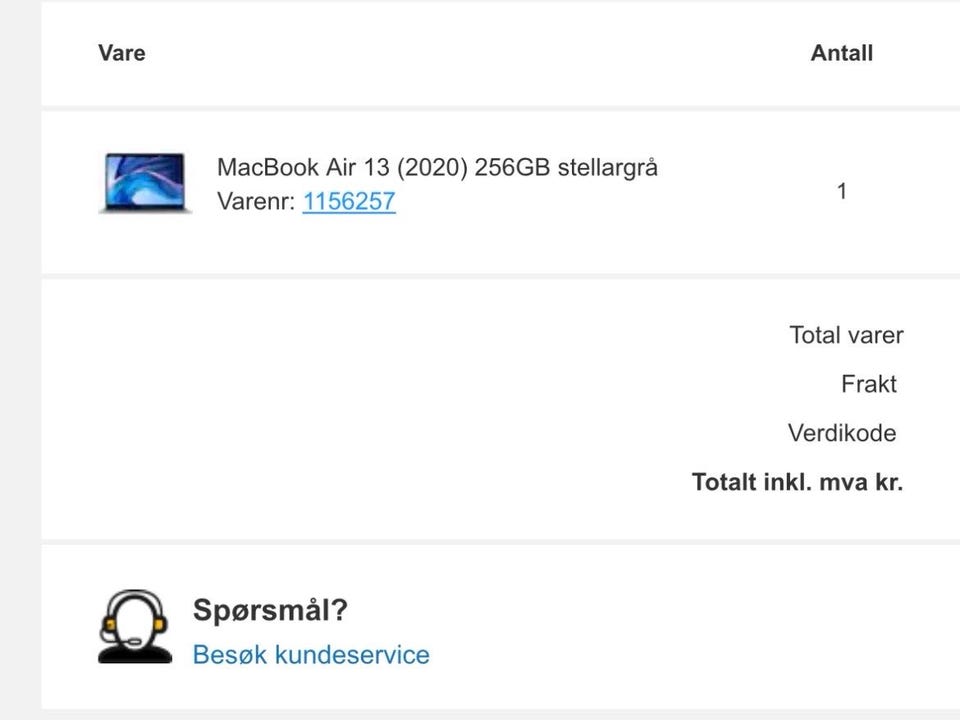Click the 256GB storage text
Screen dimensions: 960x720
point(511,167)
